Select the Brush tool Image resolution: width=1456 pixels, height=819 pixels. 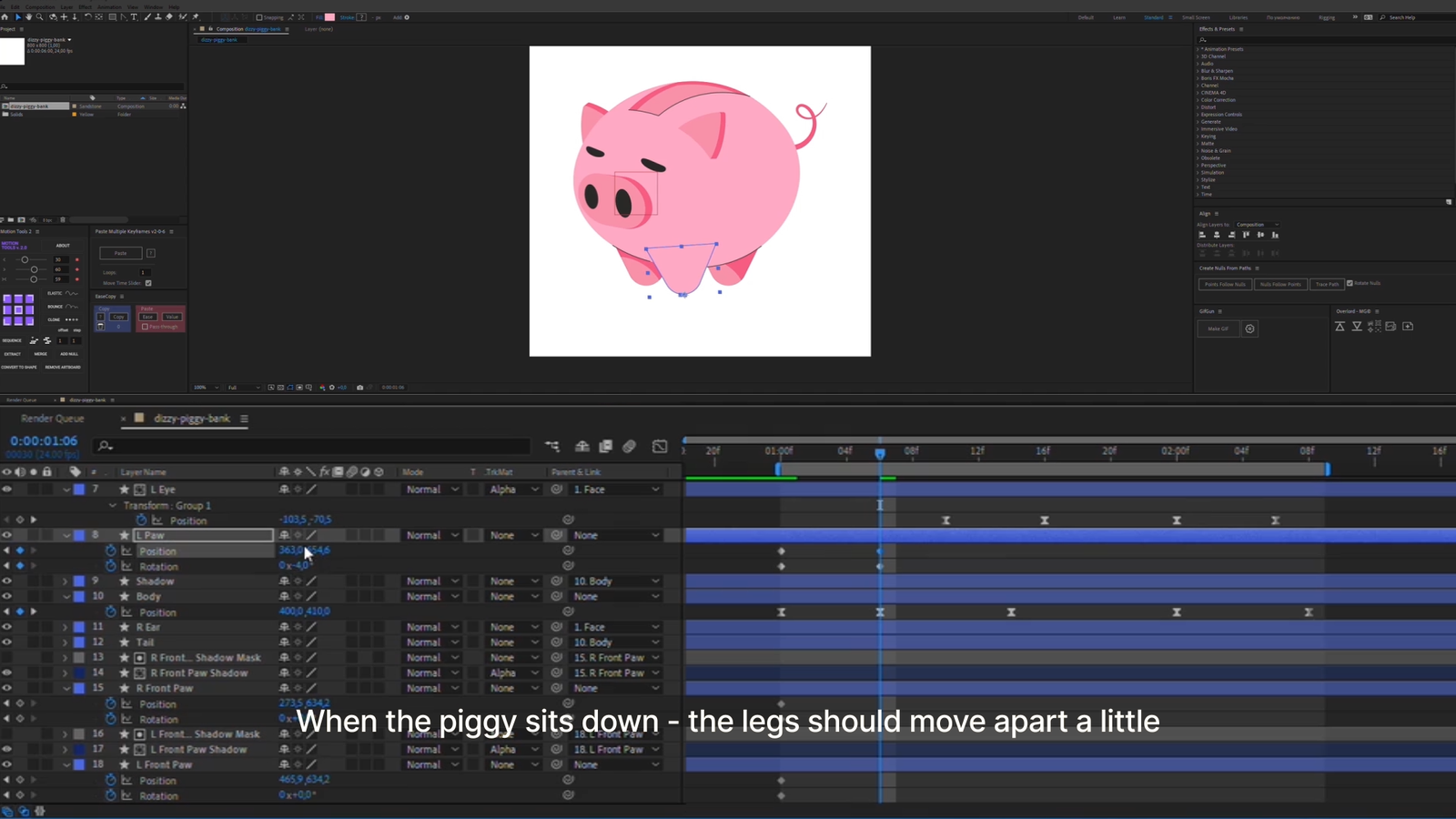tap(147, 17)
